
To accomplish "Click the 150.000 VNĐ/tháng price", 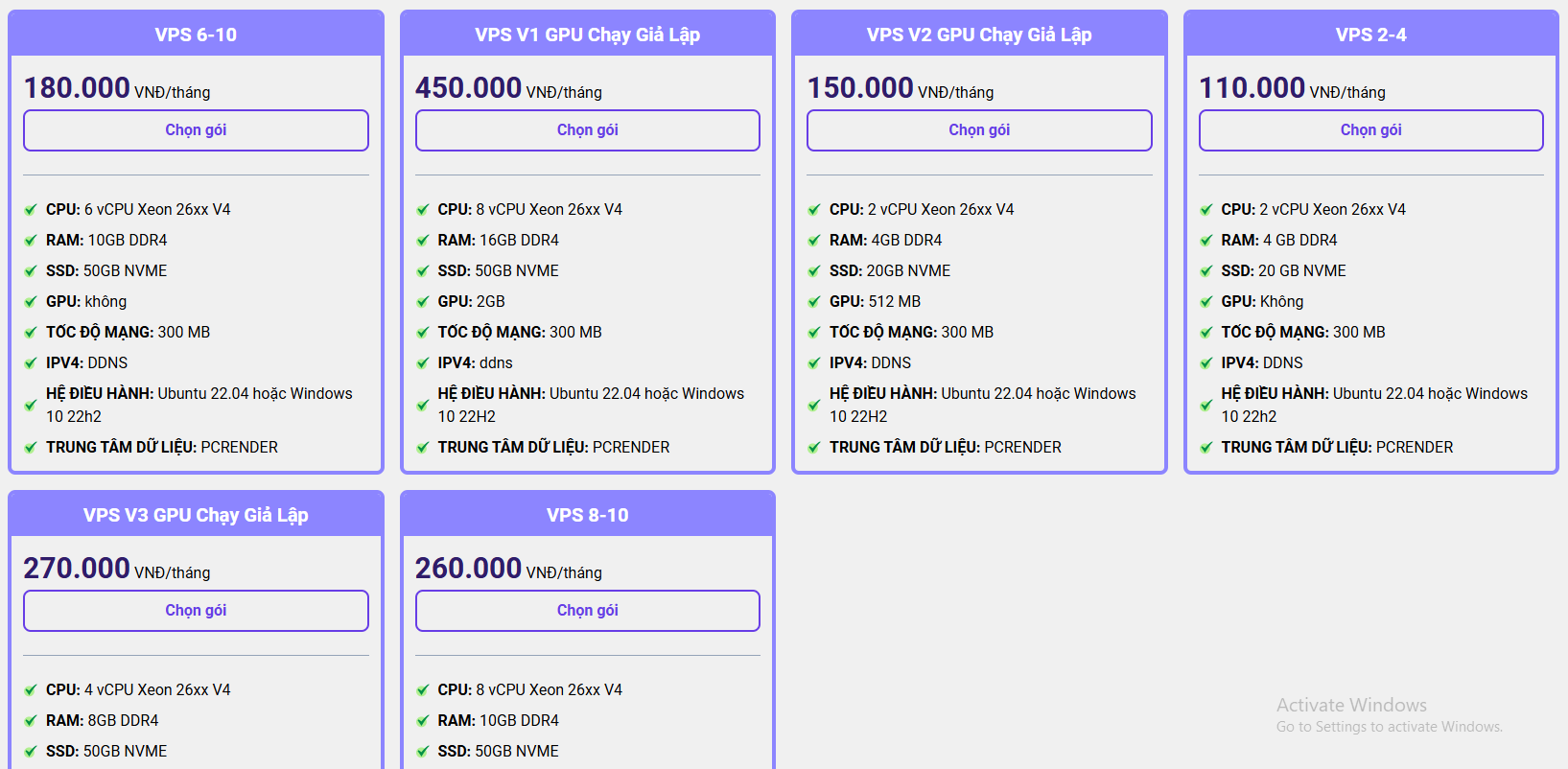I will click(x=900, y=88).
